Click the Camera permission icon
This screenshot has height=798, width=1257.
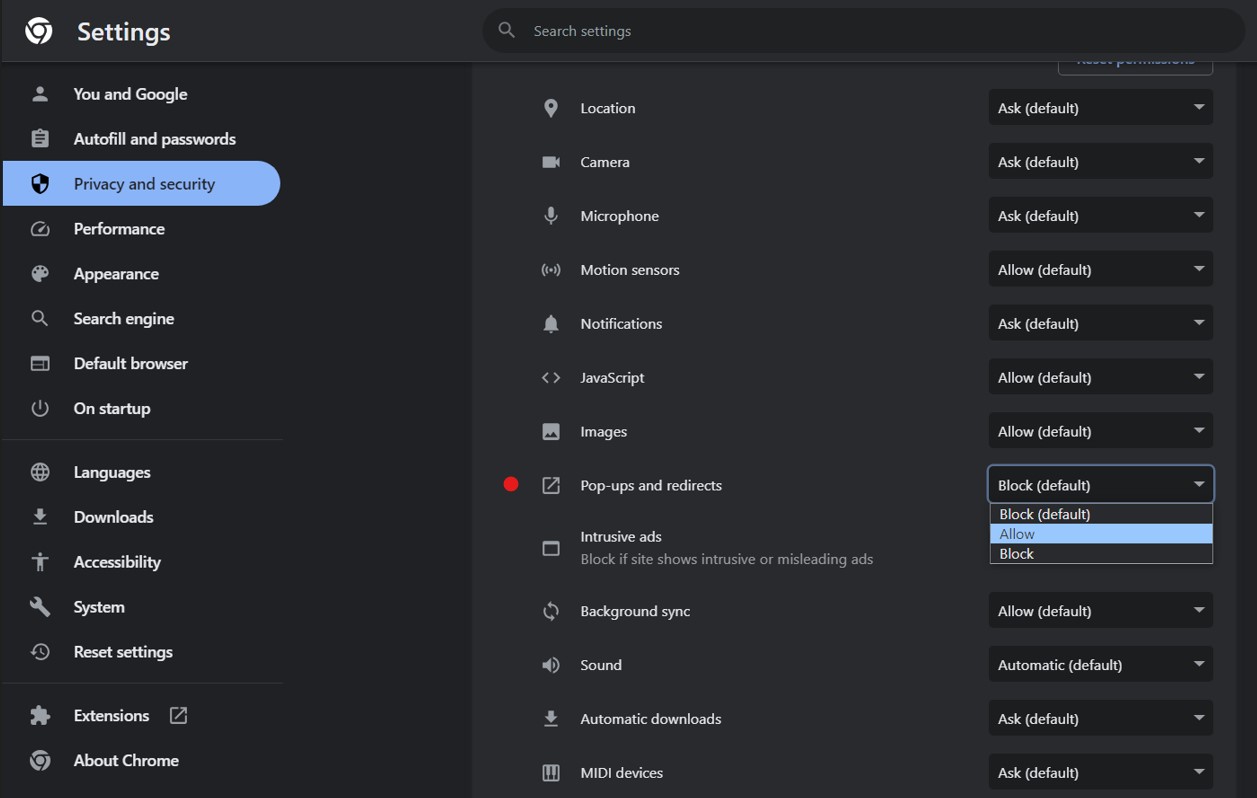[551, 162]
